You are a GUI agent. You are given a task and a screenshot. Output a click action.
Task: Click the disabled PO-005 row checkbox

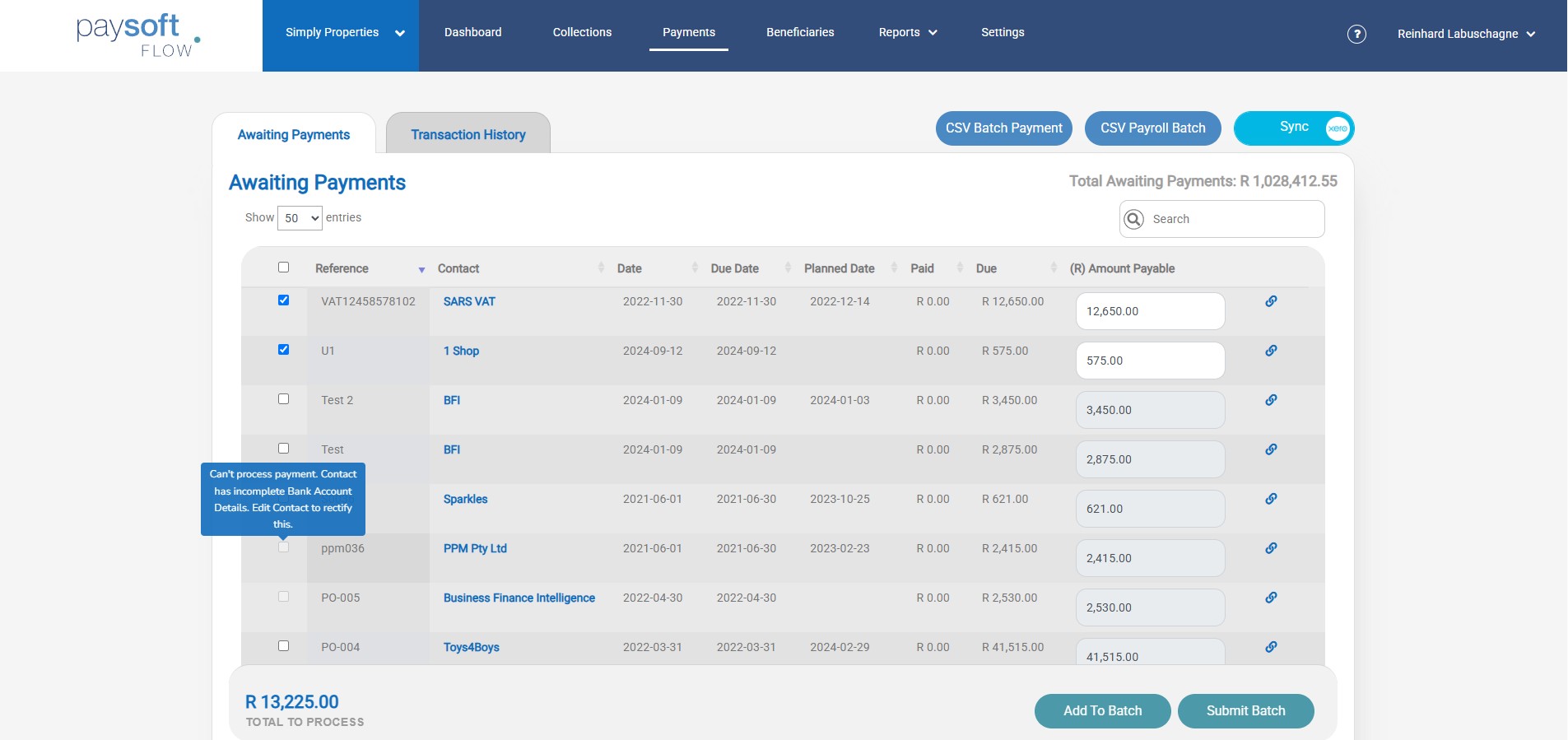pyautogui.click(x=283, y=597)
